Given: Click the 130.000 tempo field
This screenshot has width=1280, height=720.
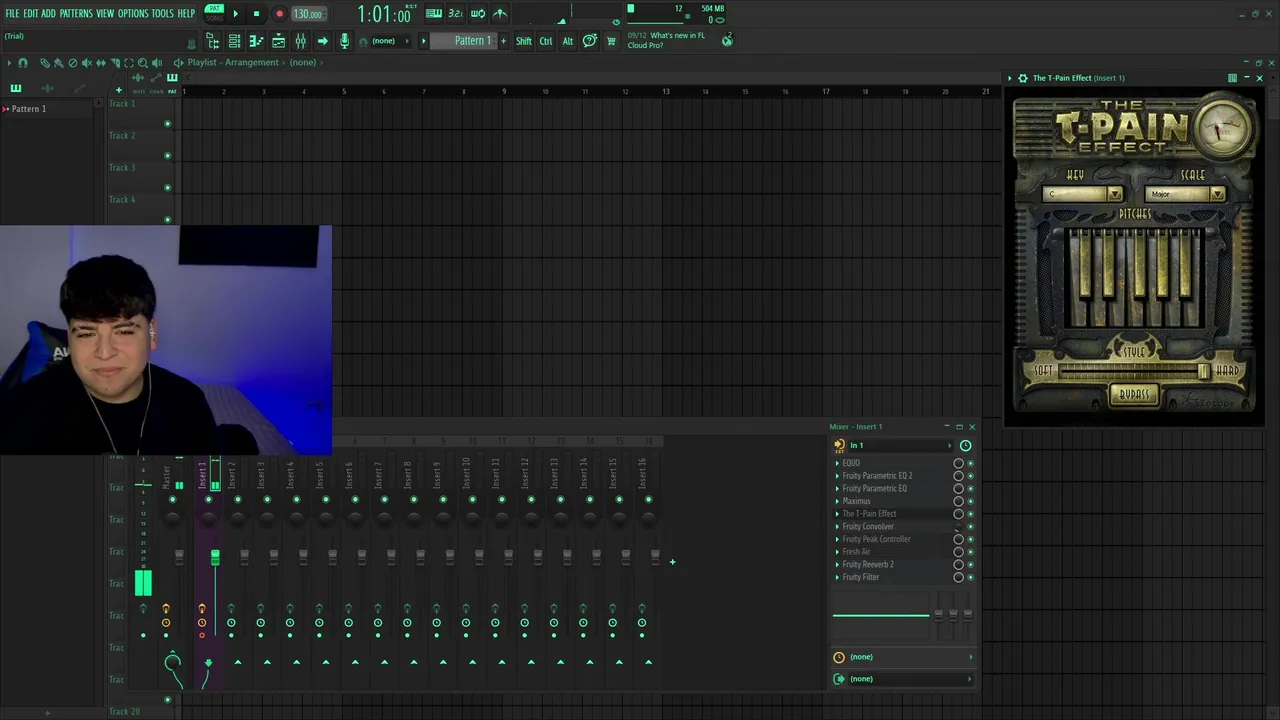Looking at the screenshot, I should [x=308, y=14].
